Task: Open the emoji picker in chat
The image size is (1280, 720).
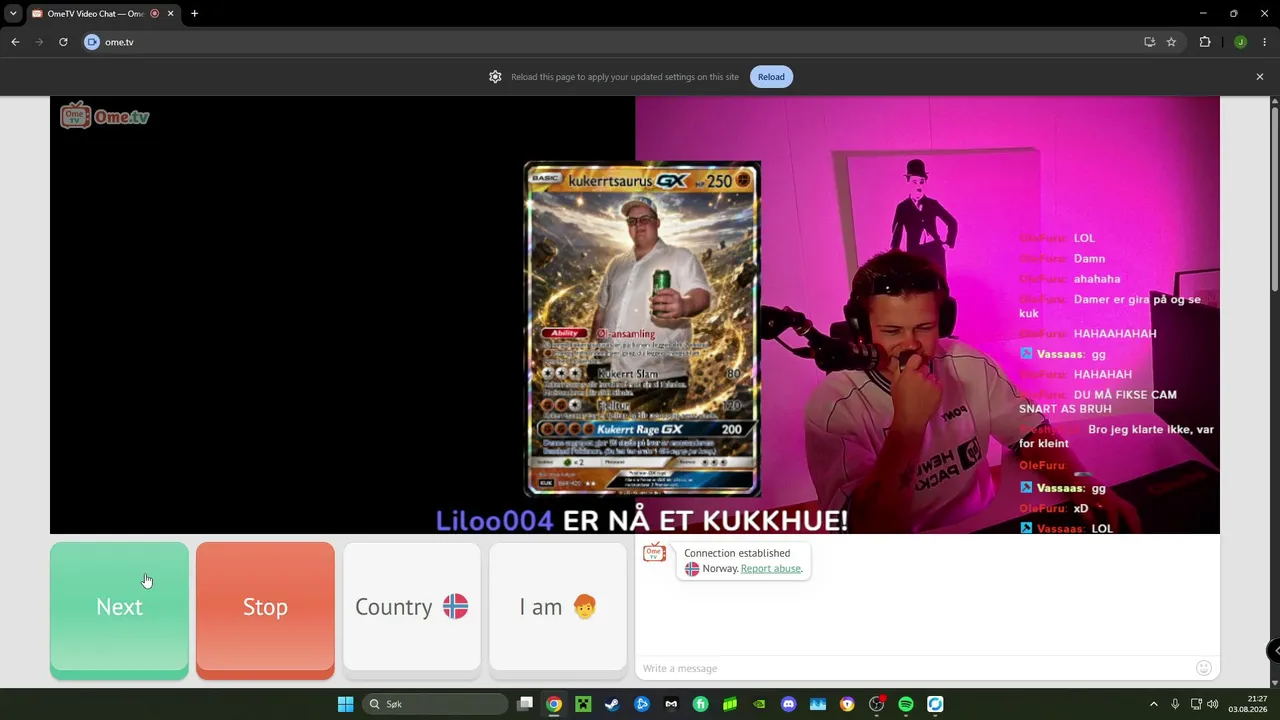Action: (x=1204, y=668)
